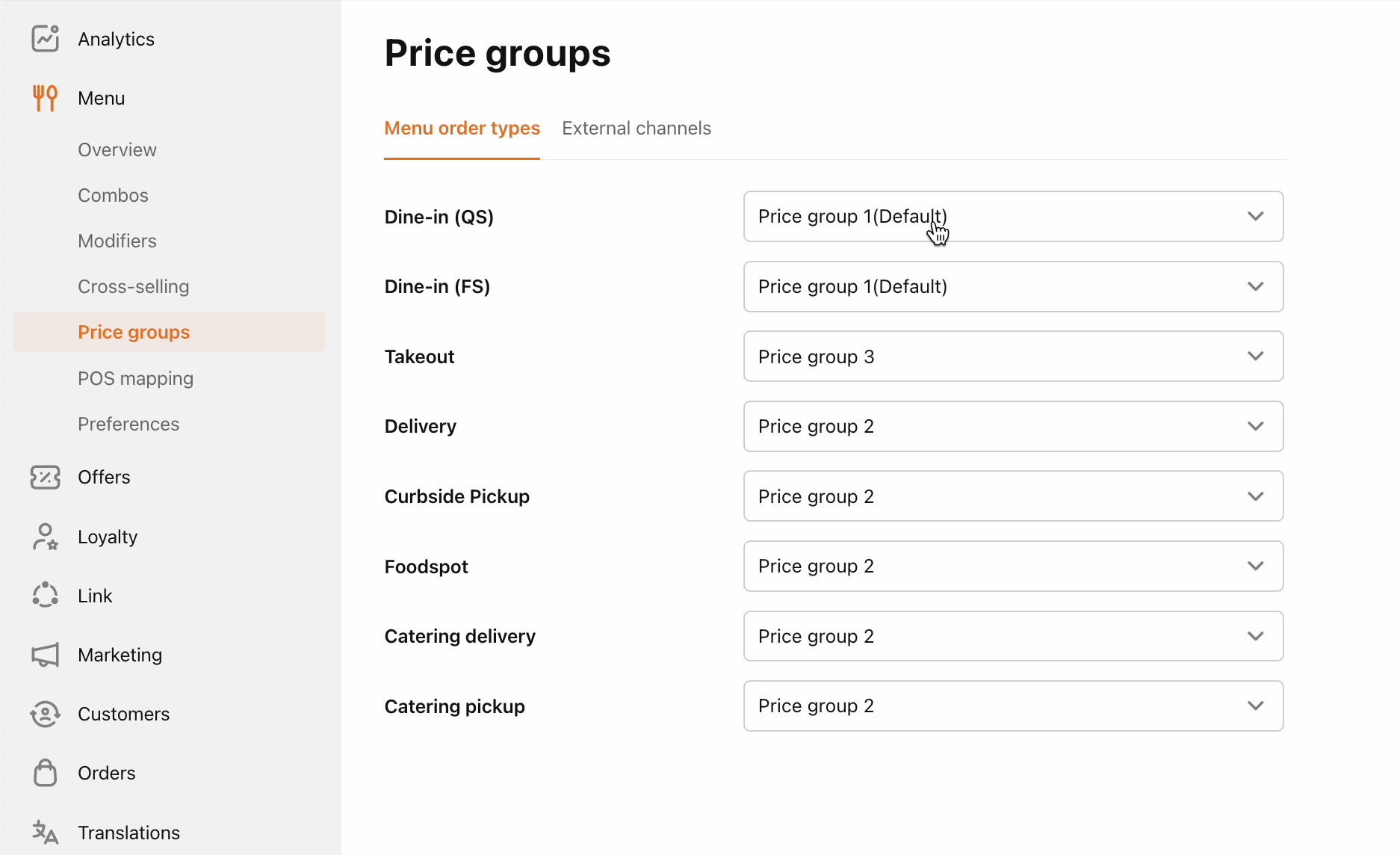Open Dine-in (QS) price group dropdown
Viewport: 1400px width, 855px height.
1013,217
